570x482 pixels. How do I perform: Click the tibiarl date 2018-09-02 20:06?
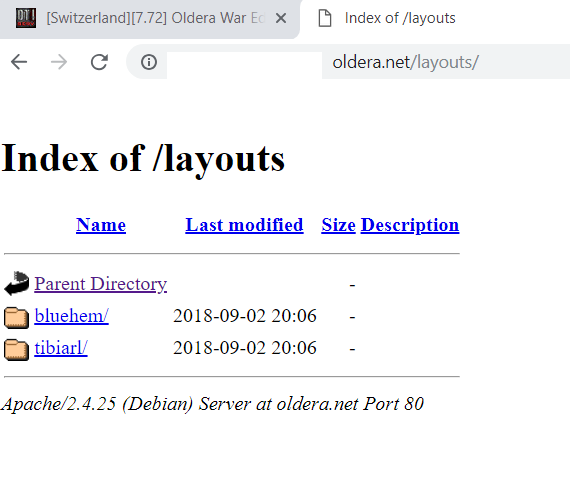pos(245,348)
